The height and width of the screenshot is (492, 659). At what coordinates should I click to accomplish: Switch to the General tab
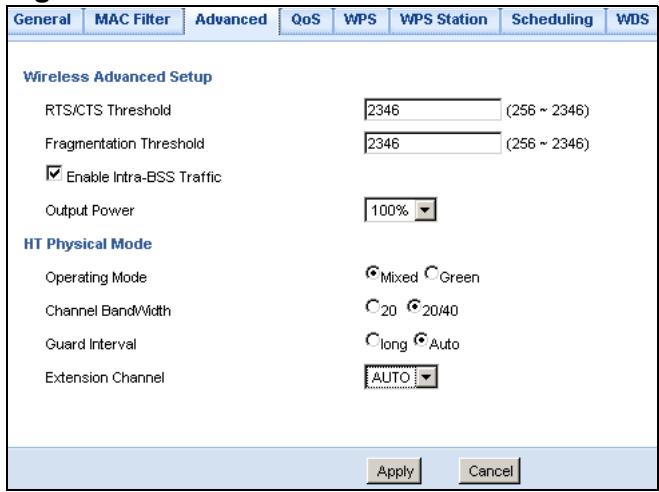42,20
